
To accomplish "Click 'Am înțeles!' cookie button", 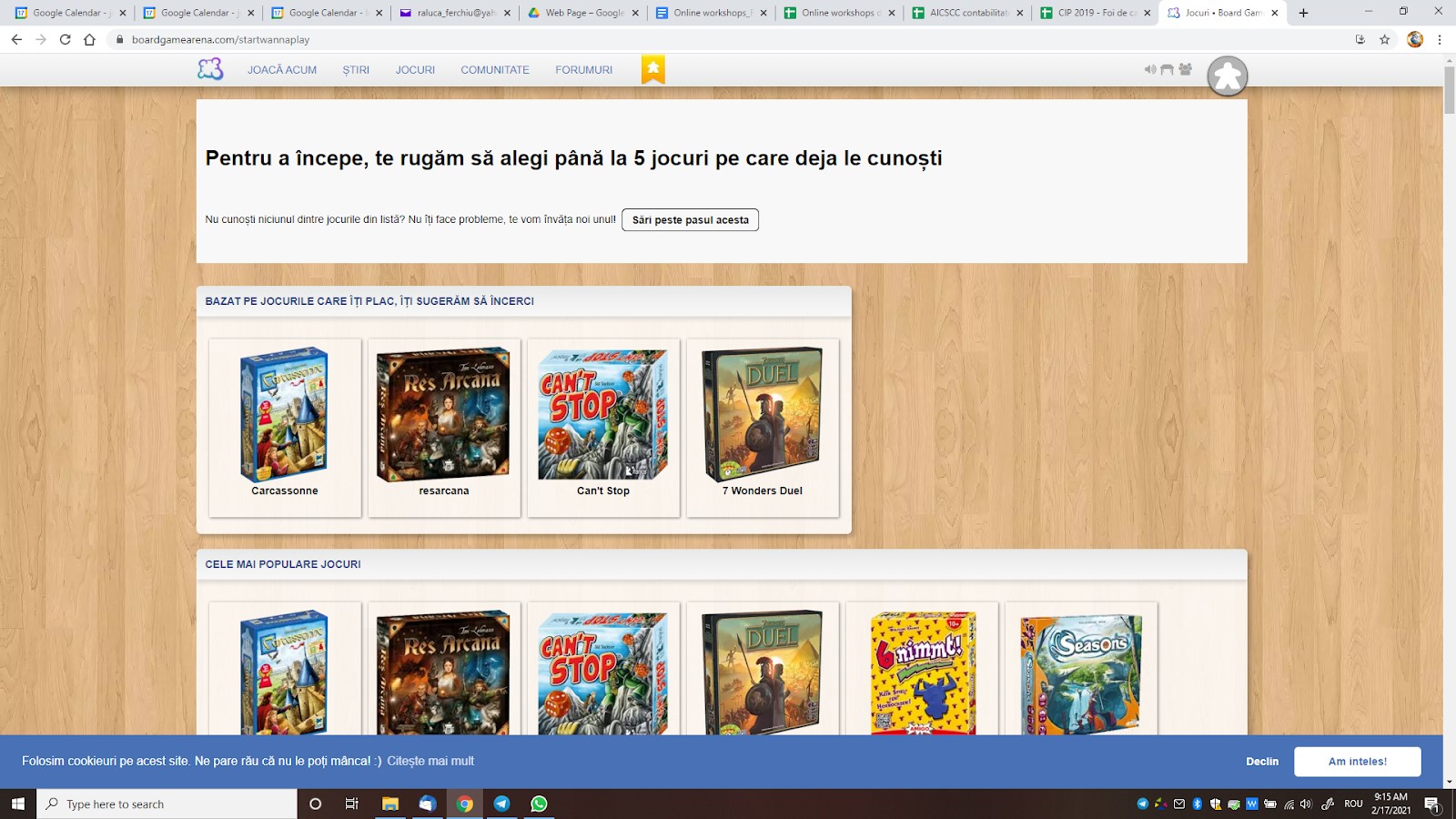I will tap(1358, 762).
